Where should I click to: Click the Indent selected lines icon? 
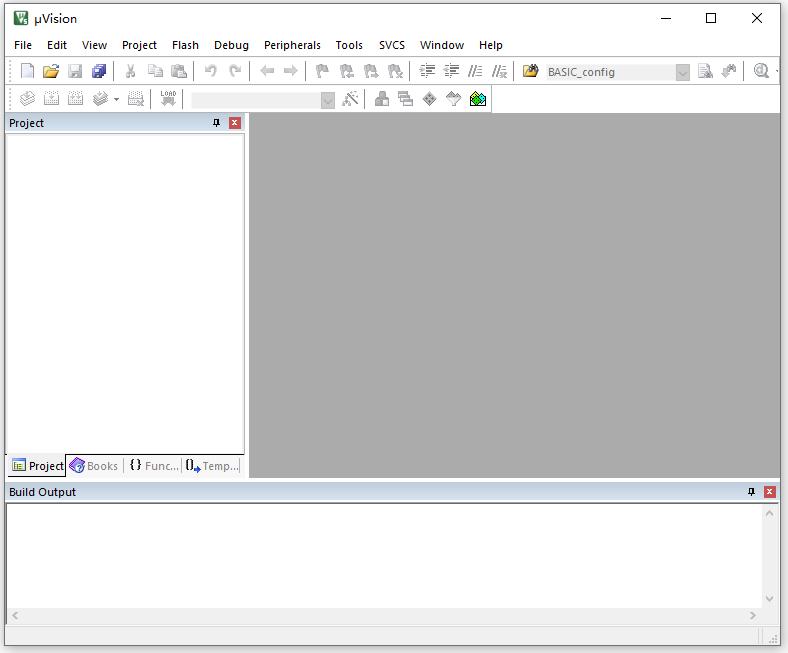pyautogui.click(x=427, y=71)
